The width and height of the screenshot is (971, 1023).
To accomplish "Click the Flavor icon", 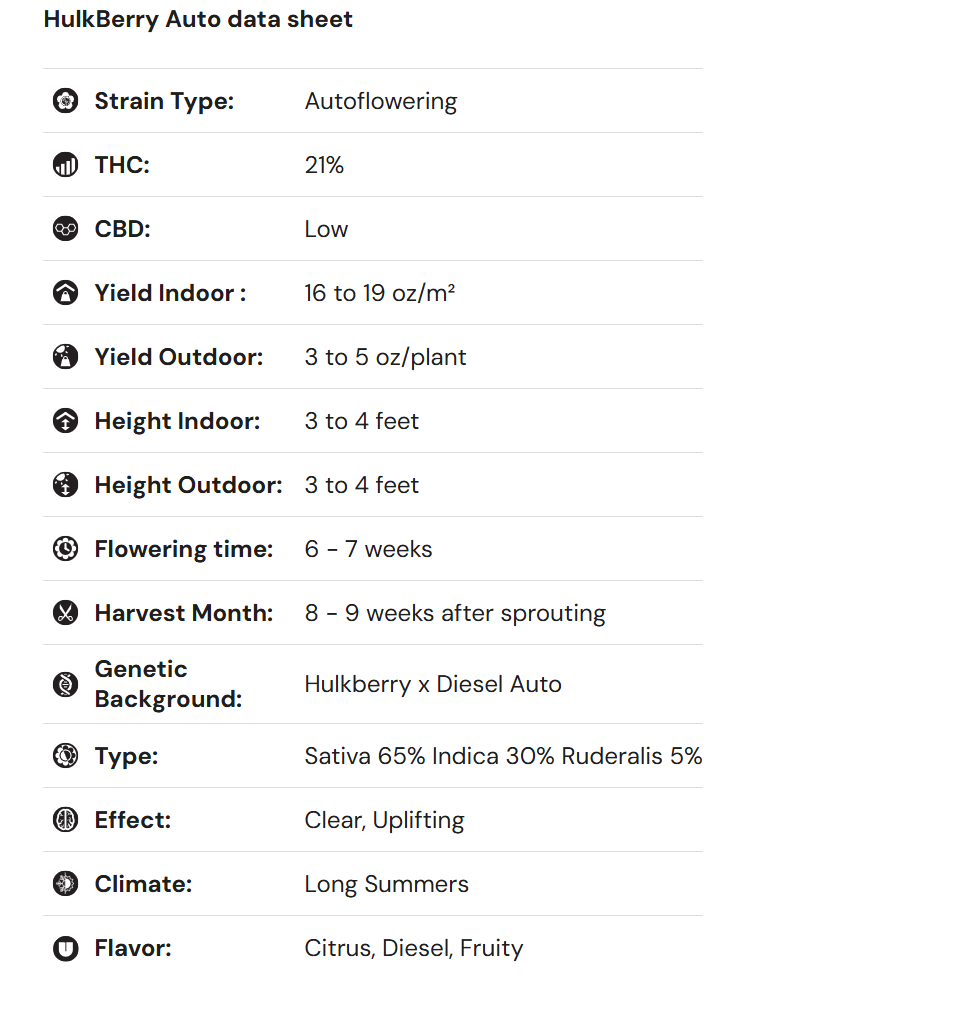I will click(65, 948).
